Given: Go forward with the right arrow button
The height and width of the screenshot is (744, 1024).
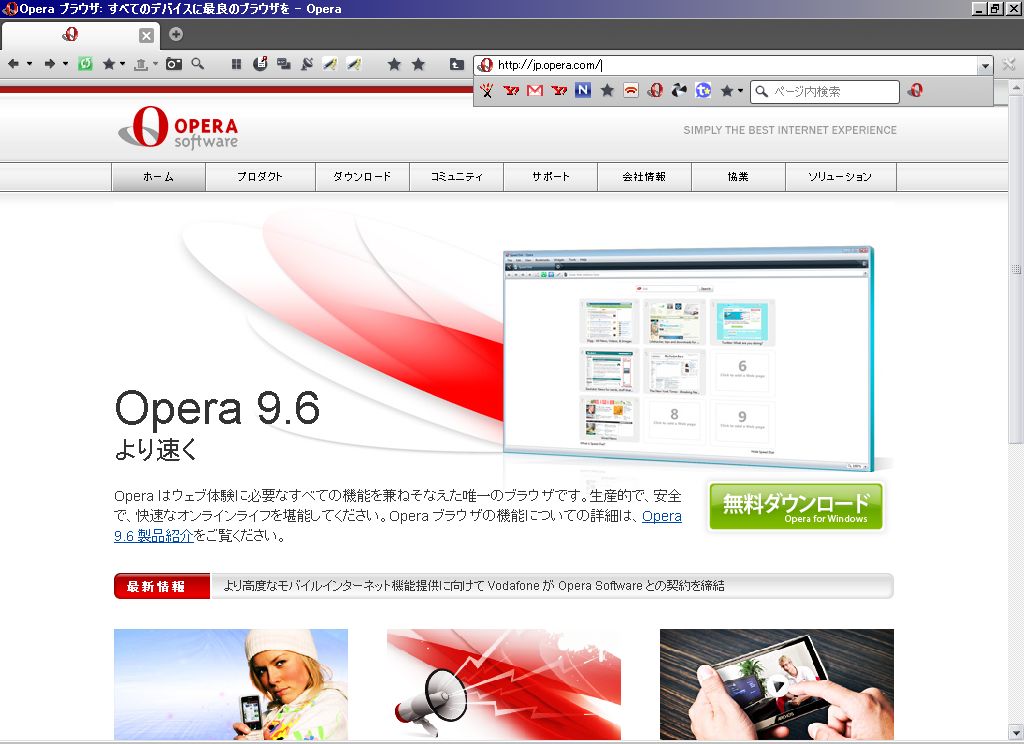Looking at the screenshot, I should click(x=50, y=64).
